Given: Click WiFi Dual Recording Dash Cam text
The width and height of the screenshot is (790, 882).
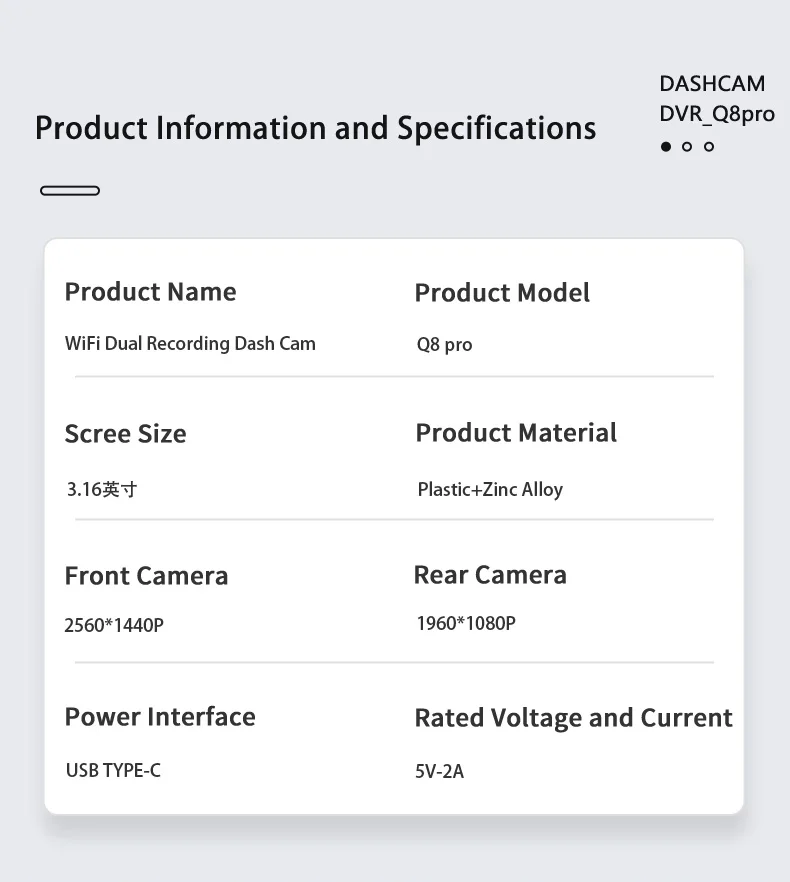Looking at the screenshot, I should coord(190,343).
